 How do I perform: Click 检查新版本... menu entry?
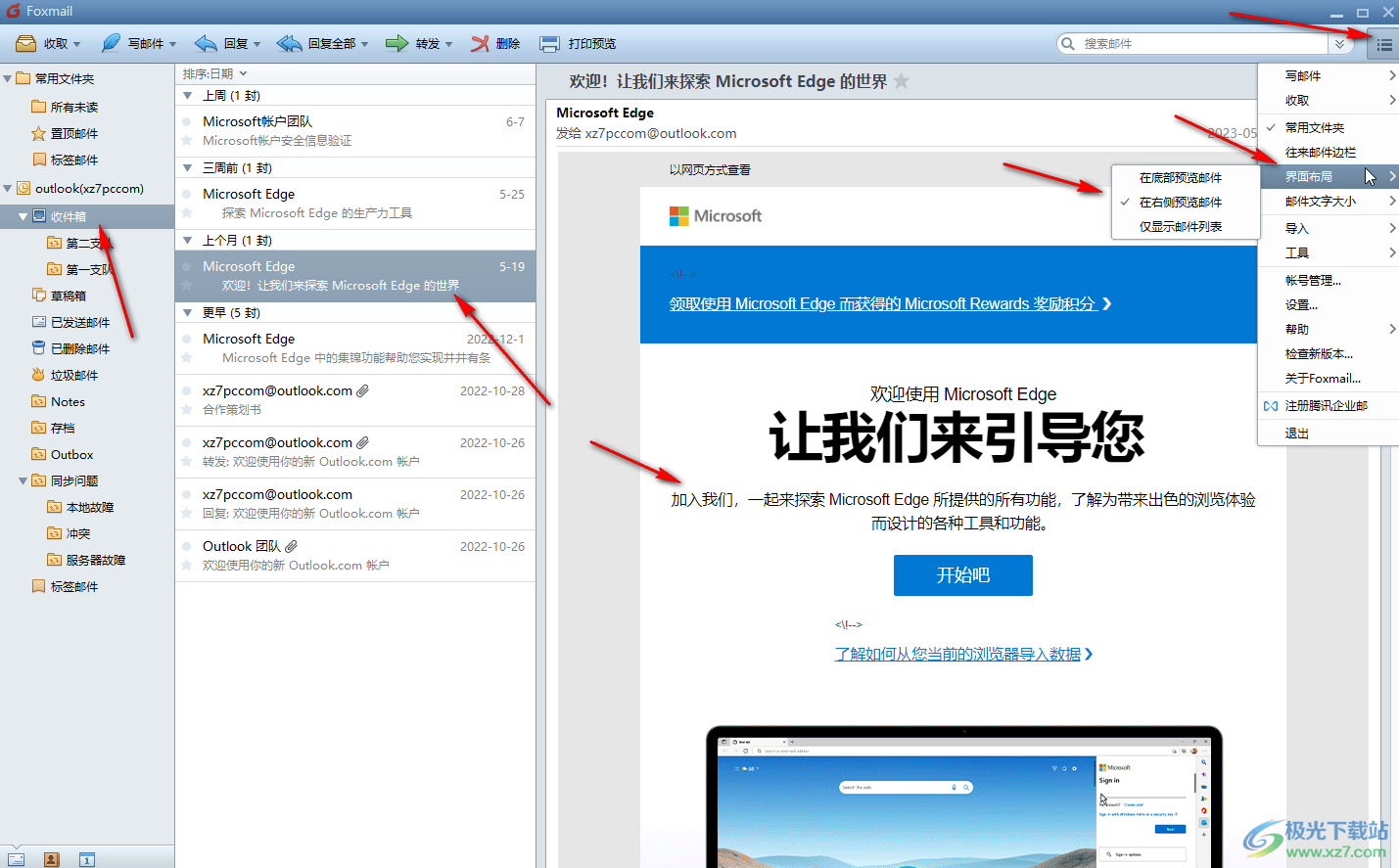tap(1329, 353)
